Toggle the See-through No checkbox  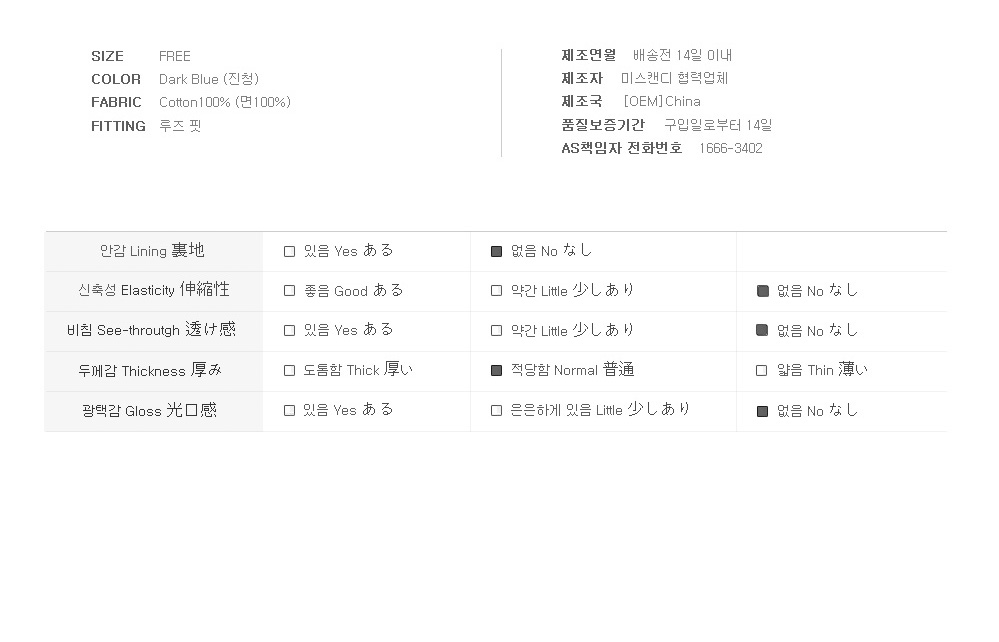[x=762, y=331]
